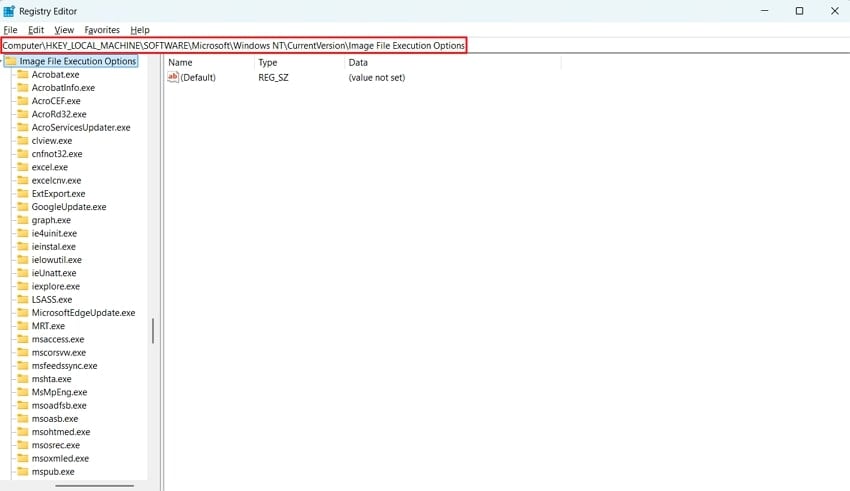850x491 pixels.
Task: Click the clview.exe folder icon
Action: coord(23,140)
